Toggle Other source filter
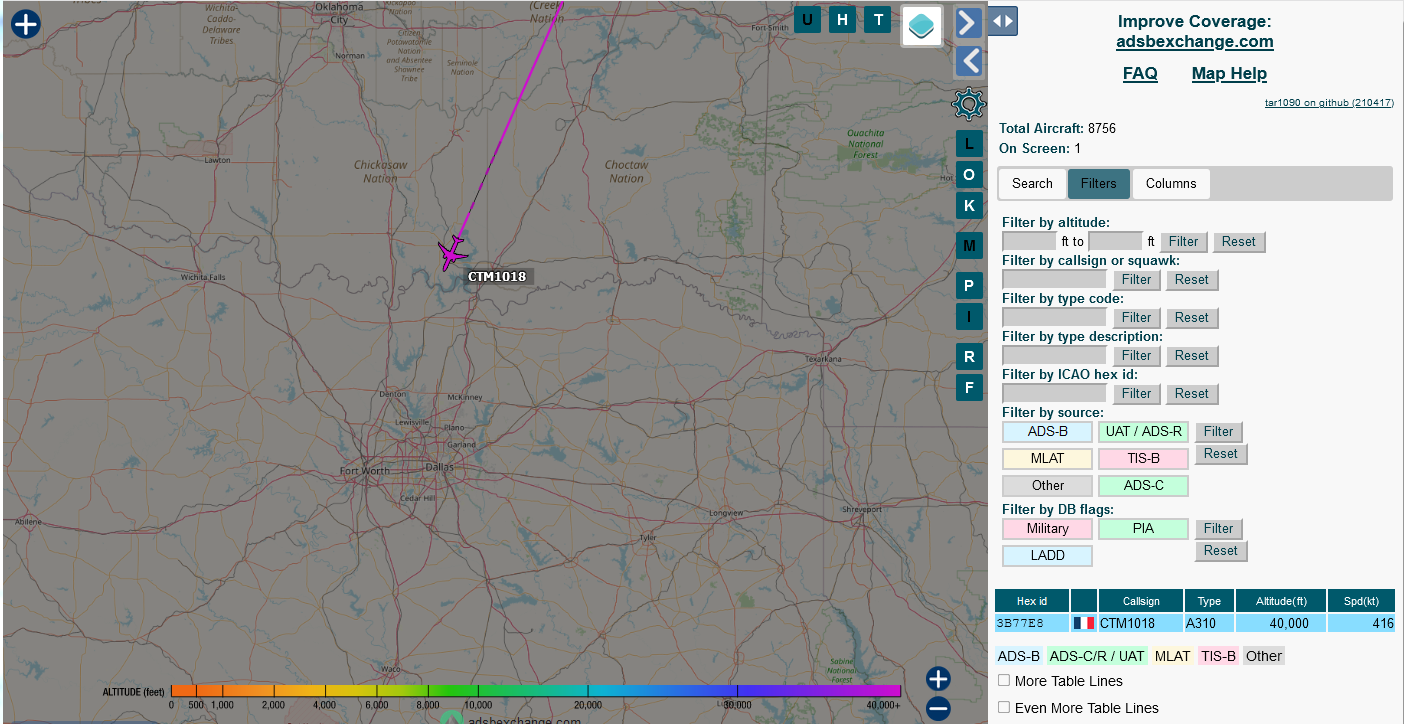Image resolution: width=1404 pixels, height=724 pixels. point(1048,486)
